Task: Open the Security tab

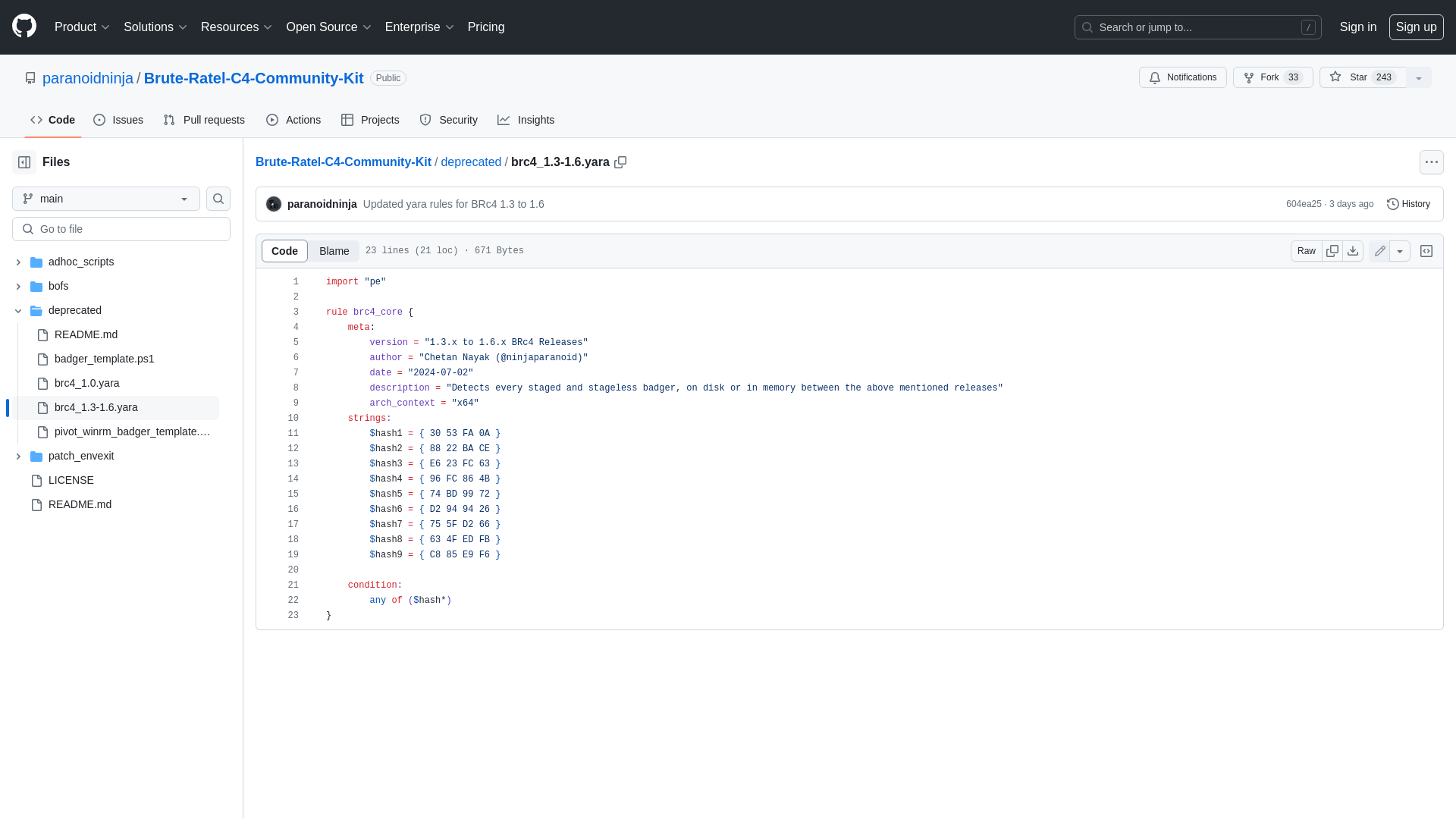Action: pyautogui.click(x=448, y=120)
